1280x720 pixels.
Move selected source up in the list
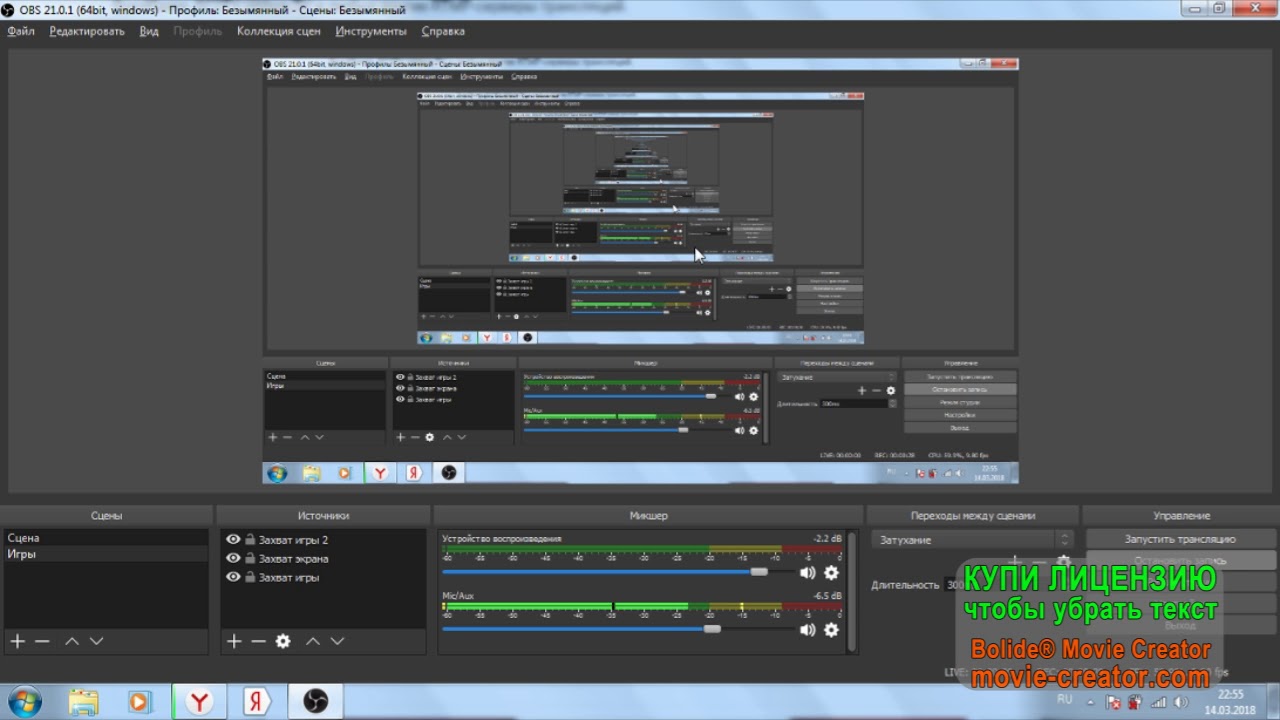tap(313, 641)
